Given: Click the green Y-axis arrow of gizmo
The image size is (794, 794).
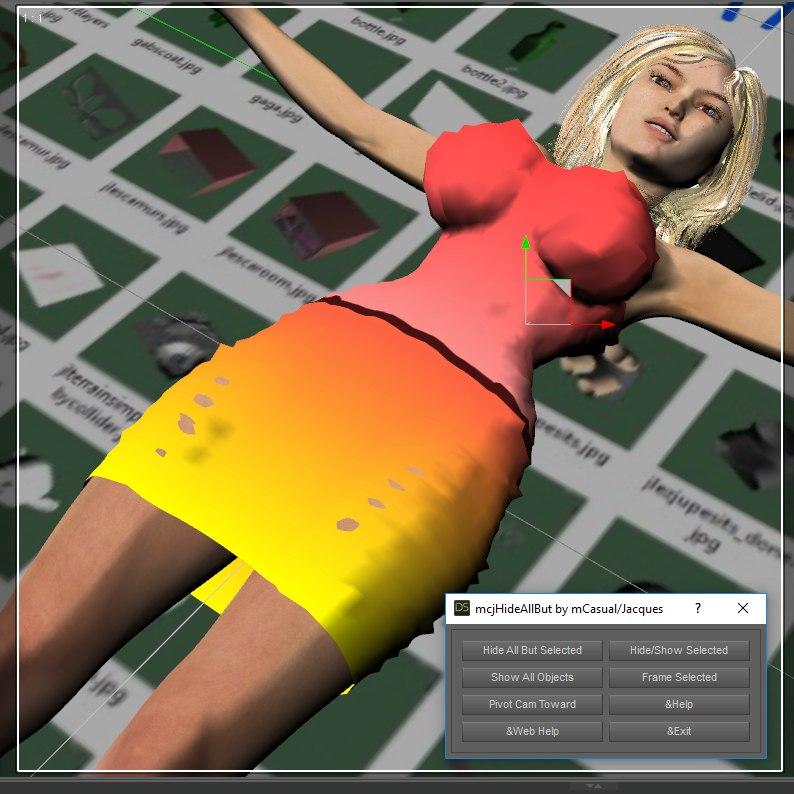Looking at the screenshot, I should point(526,243).
